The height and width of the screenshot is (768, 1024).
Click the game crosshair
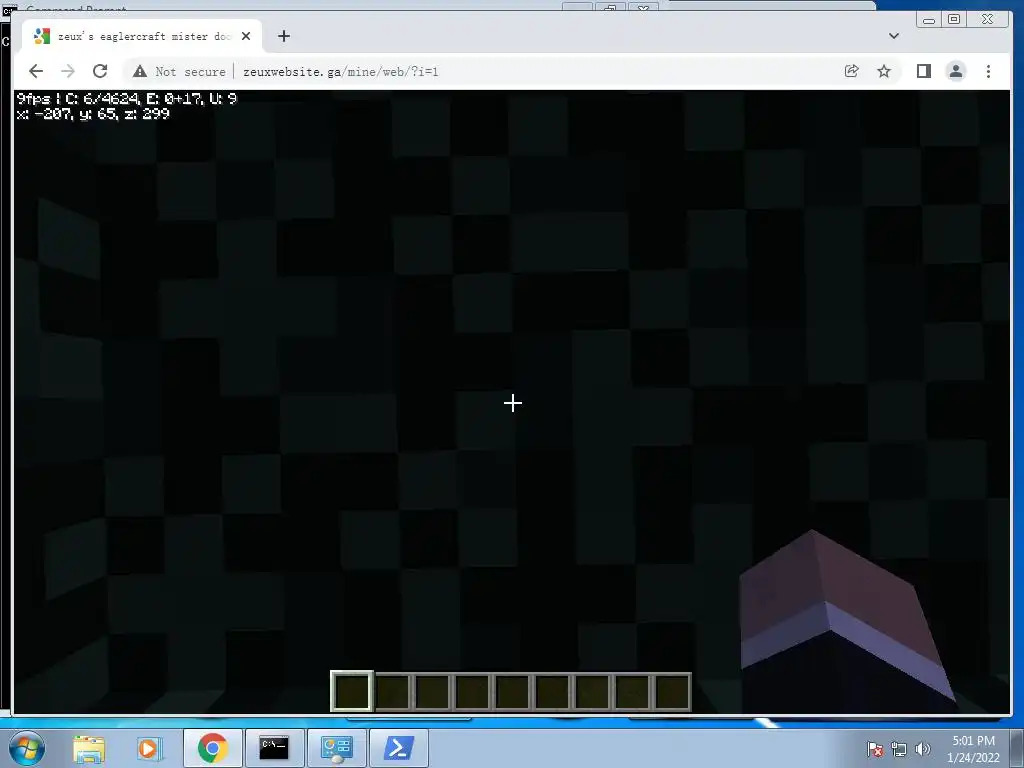pos(513,403)
